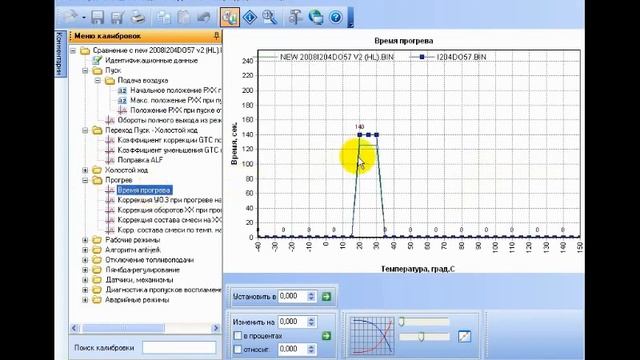Click the 'Изменить на' spinner arrows
The height and width of the screenshot is (360, 640).
click(311, 322)
